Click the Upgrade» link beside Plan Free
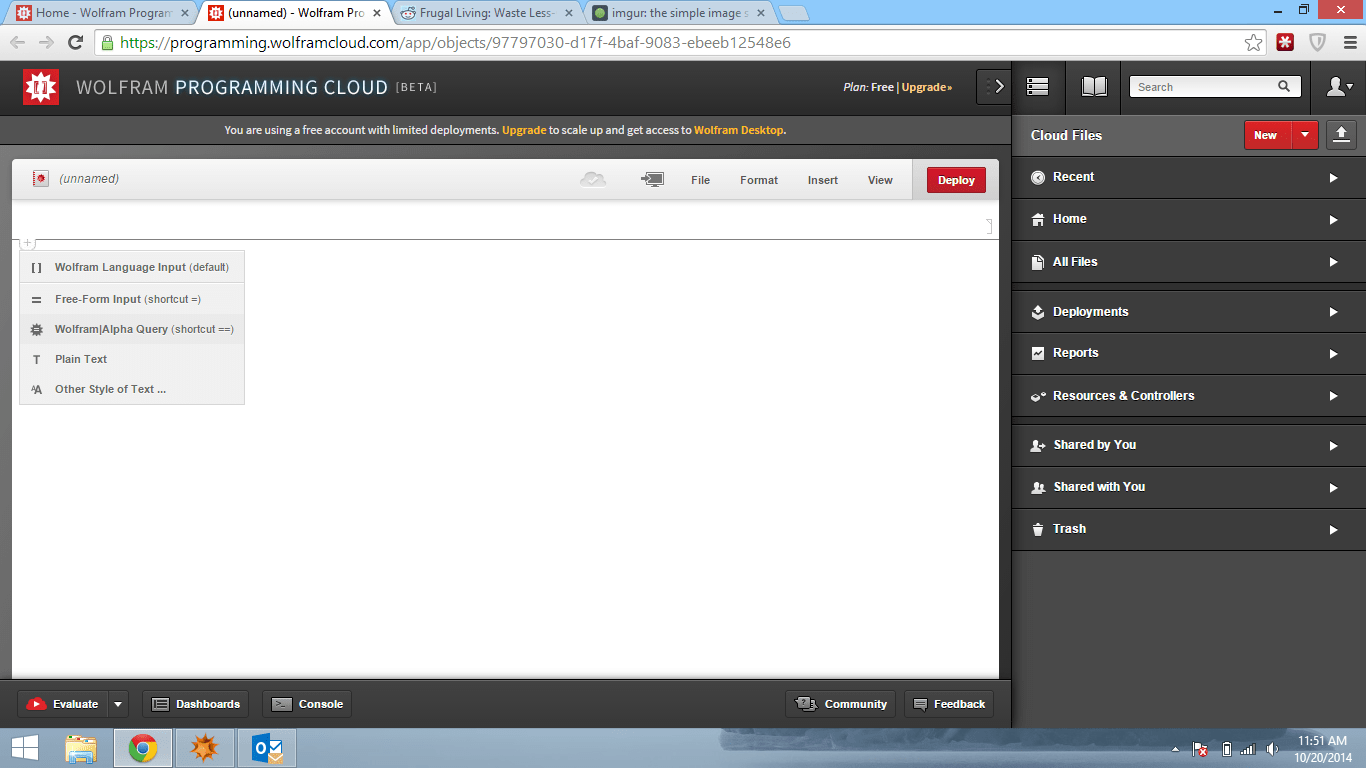 (927, 87)
